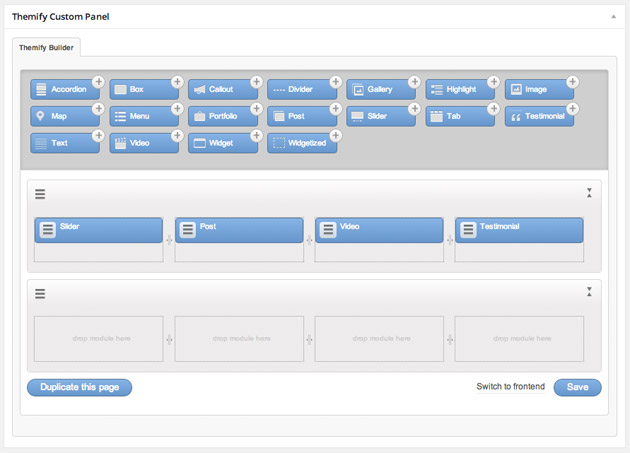
Task: Collapse the first builder row
Action: [x=589, y=193]
